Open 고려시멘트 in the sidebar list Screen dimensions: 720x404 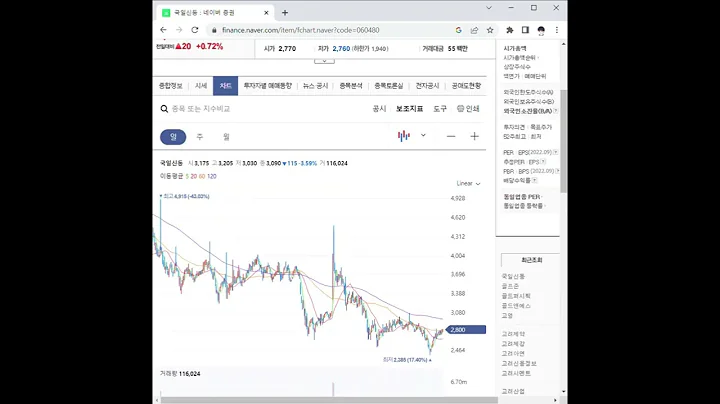pos(516,373)
